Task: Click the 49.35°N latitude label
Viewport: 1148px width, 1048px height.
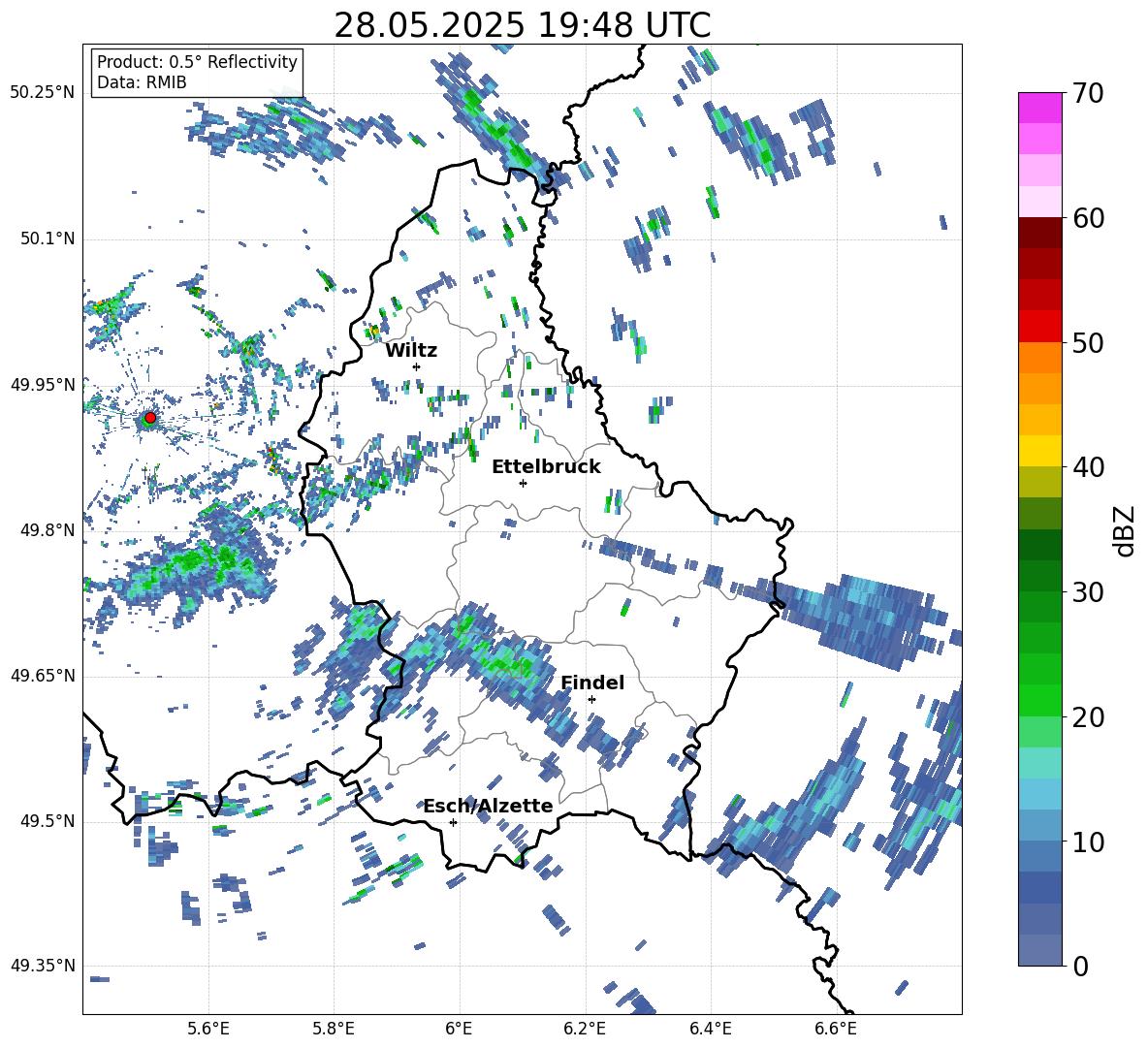Action: 43,966
